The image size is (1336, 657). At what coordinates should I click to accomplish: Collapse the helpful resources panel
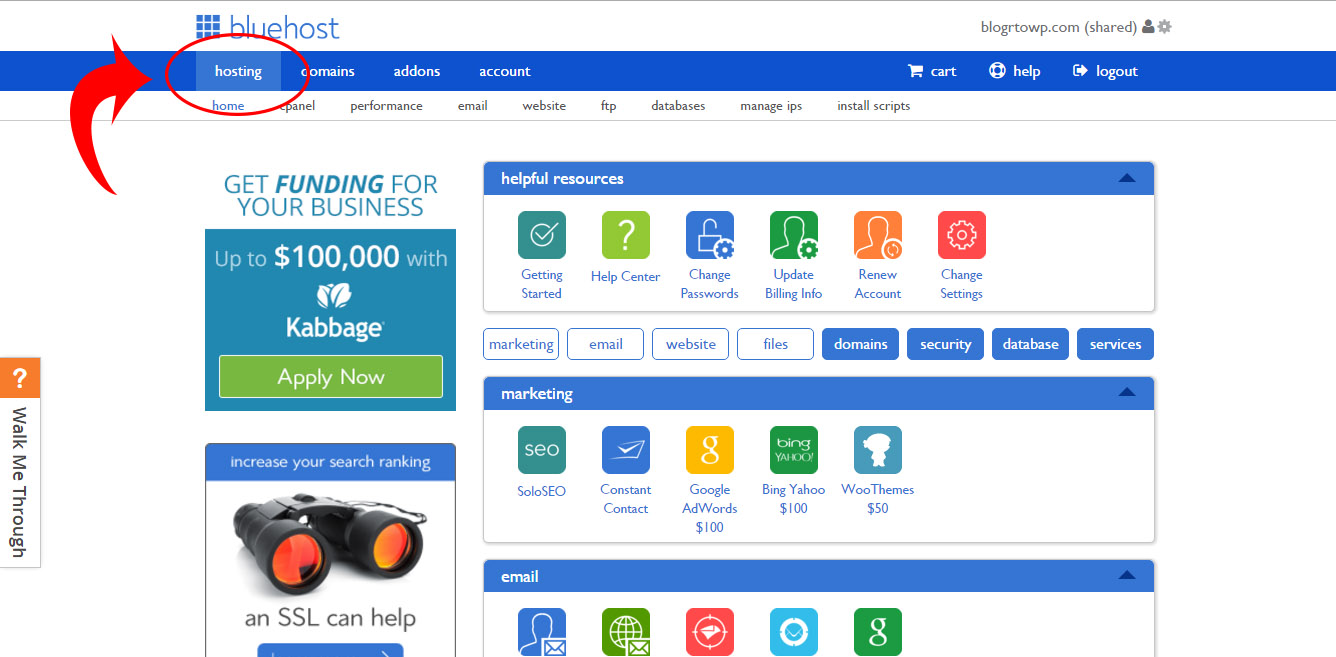(x=1127, y=179)
